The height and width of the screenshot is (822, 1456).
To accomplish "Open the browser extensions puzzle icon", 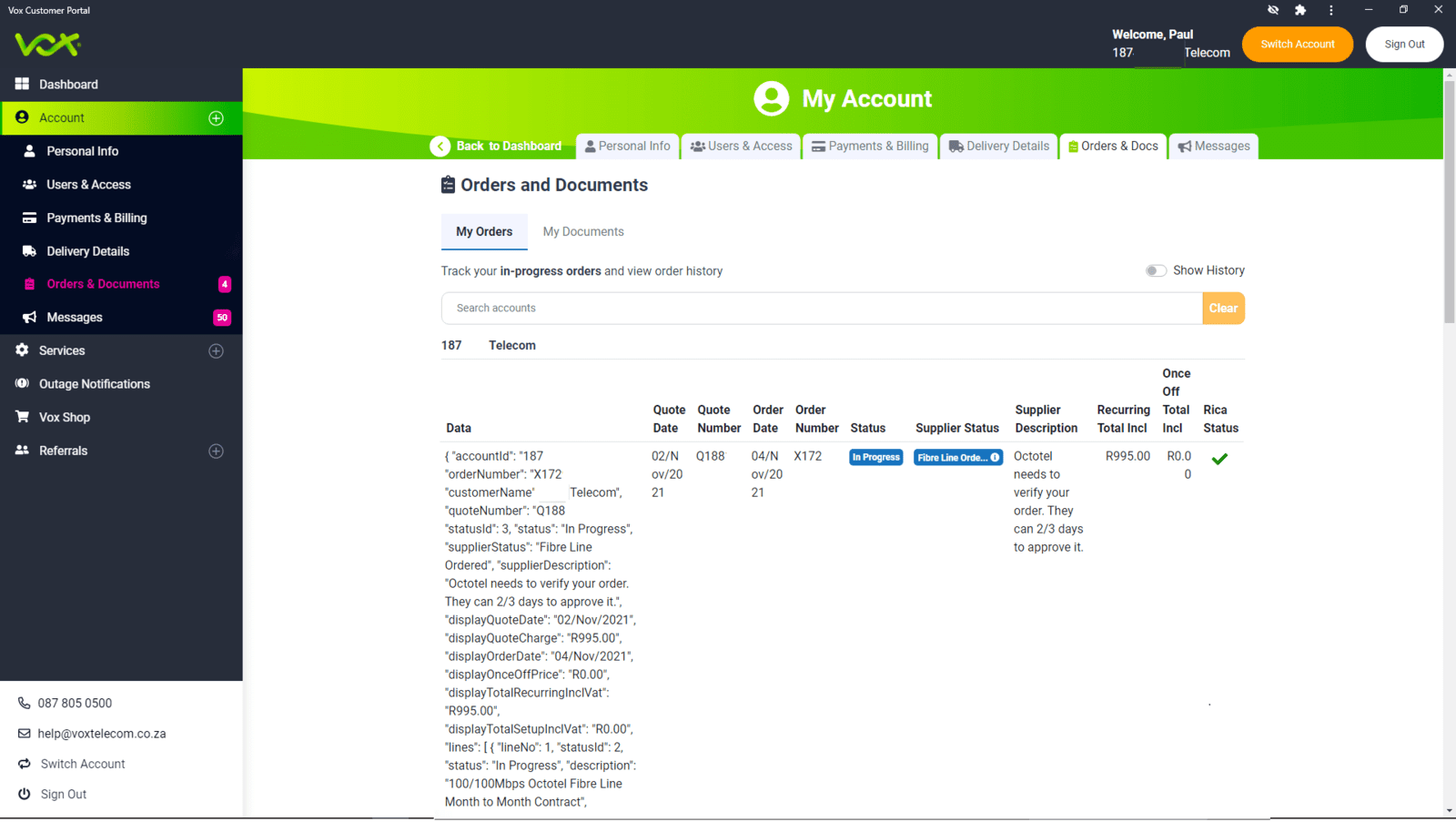I will [x=1299, y=10].
